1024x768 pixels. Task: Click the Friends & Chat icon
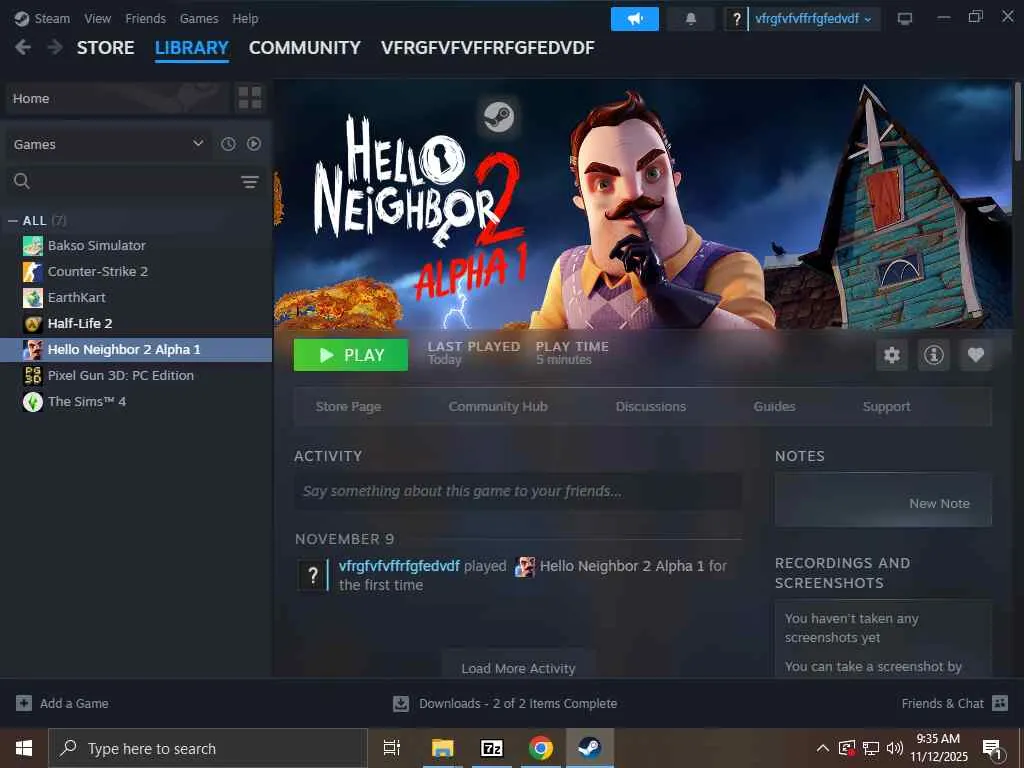point(1000,703)
